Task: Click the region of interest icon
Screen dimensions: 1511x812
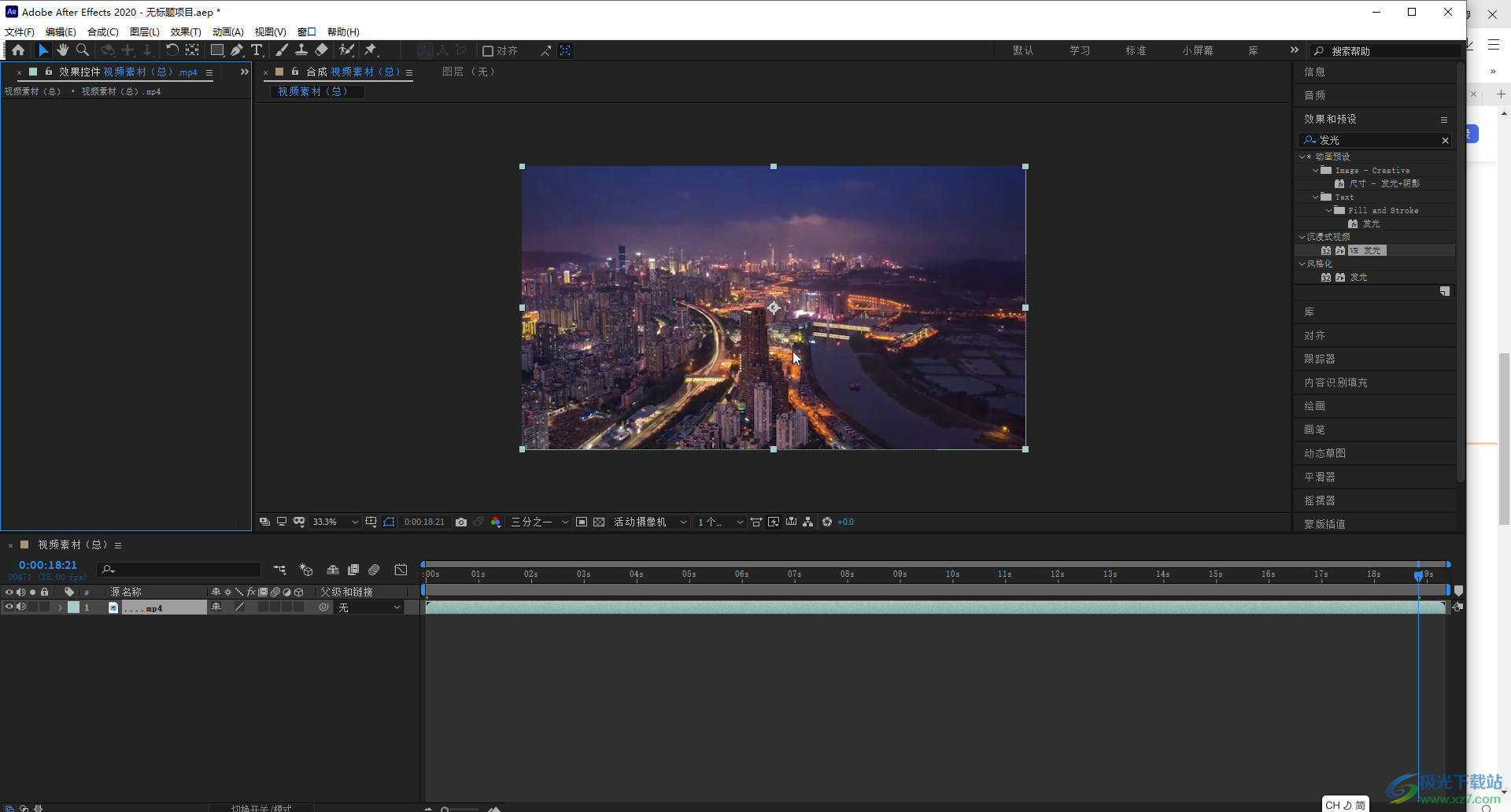Action: [x=582, y=522]
